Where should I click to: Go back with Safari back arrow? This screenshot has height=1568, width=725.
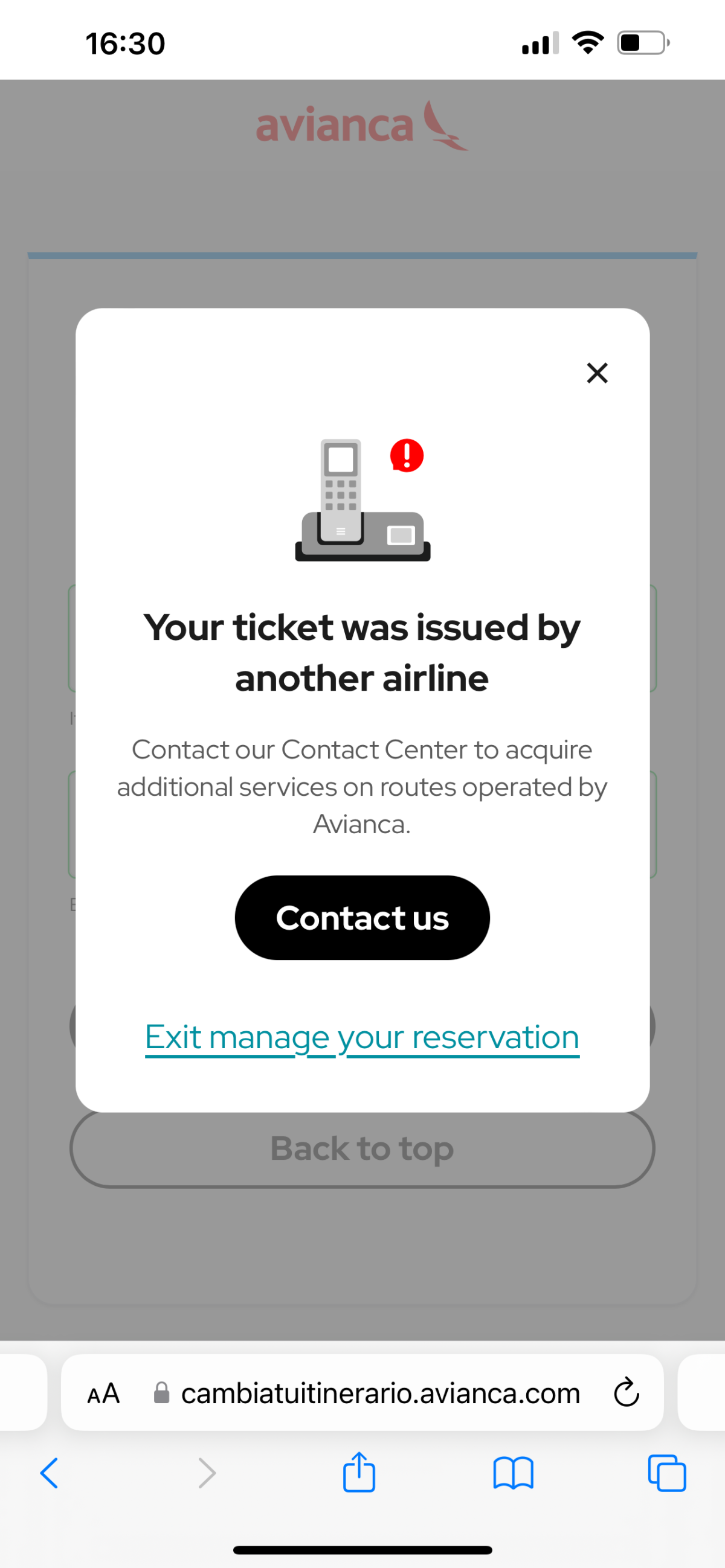click(50, 1473)
